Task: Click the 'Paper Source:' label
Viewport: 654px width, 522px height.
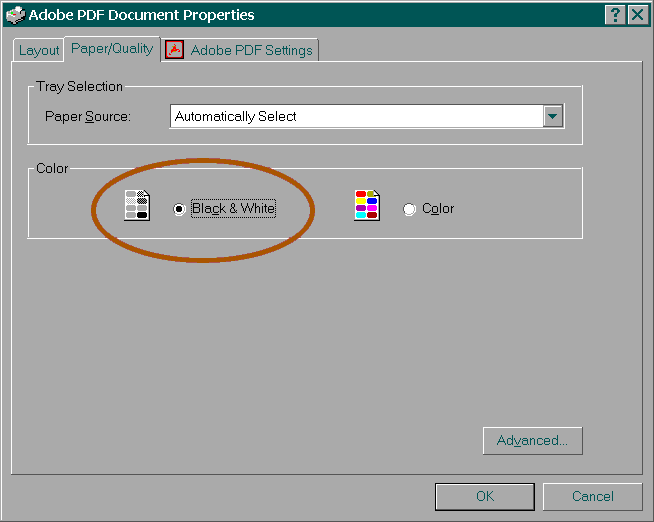Action: point(88,116)
